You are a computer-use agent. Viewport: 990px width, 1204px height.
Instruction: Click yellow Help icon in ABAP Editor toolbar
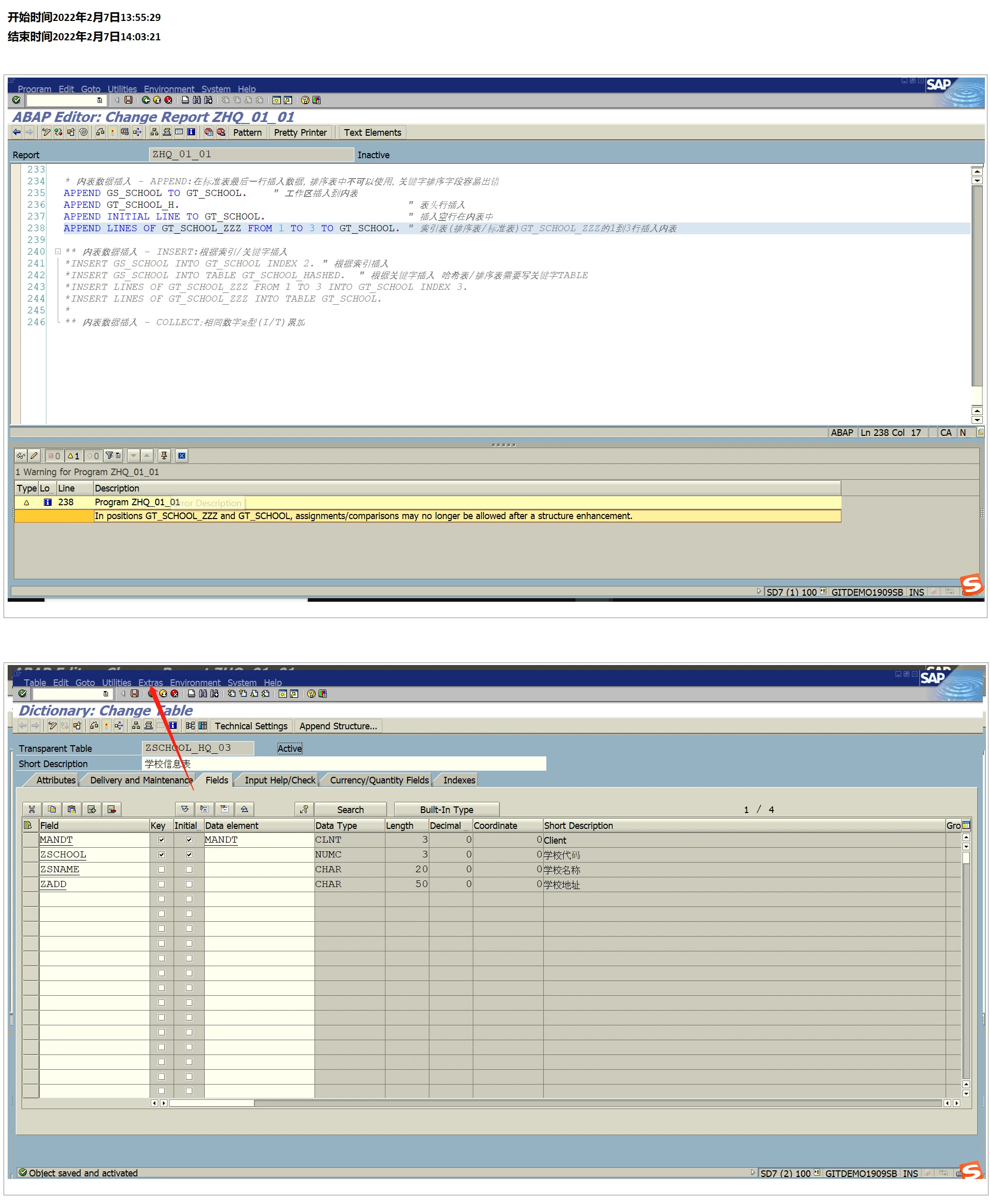305,101
